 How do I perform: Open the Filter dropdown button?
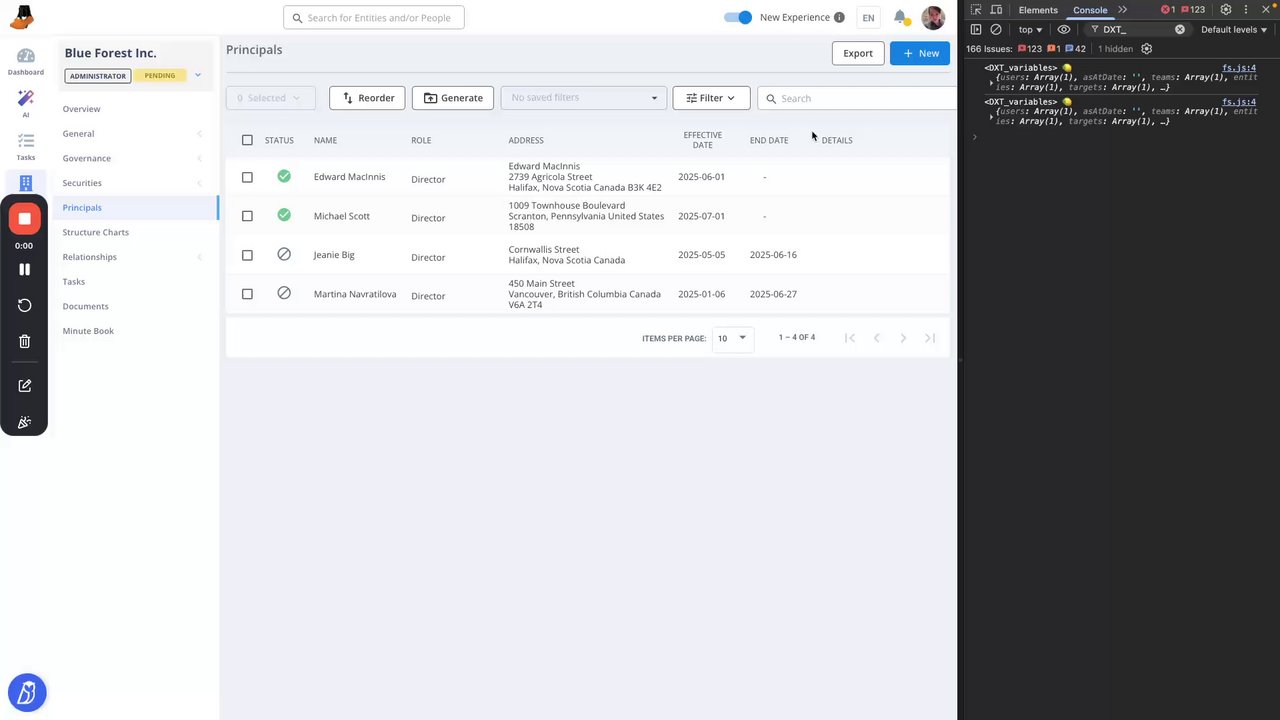tap(711, 98)
